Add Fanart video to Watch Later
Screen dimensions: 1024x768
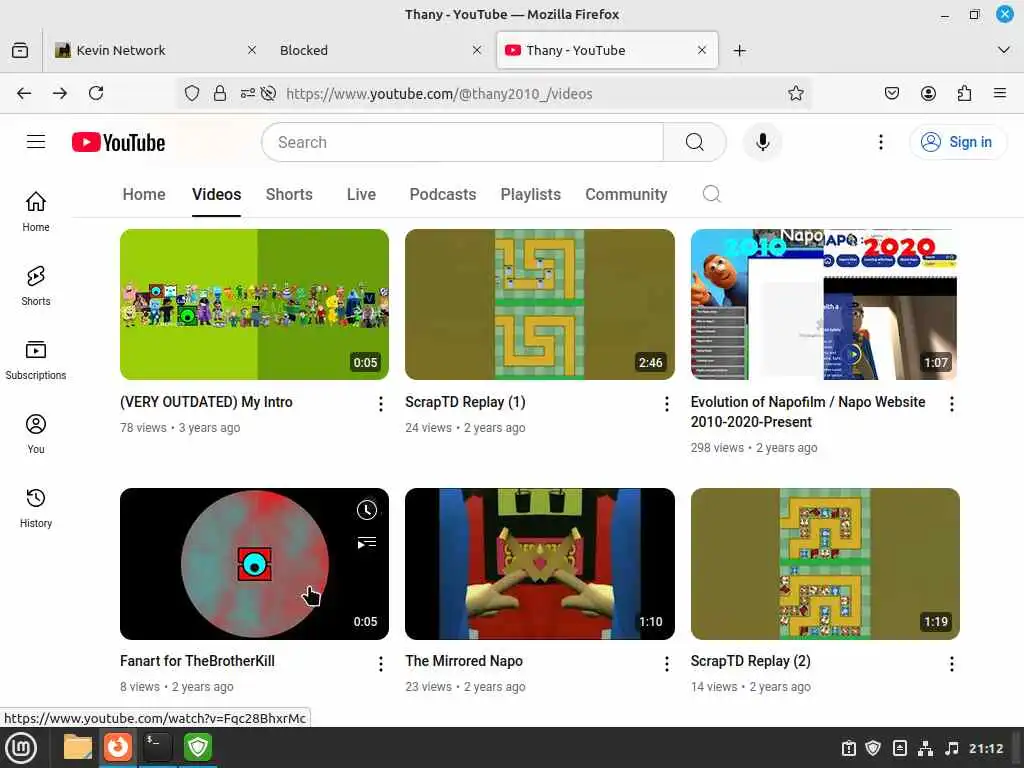(x=366, y=510)
